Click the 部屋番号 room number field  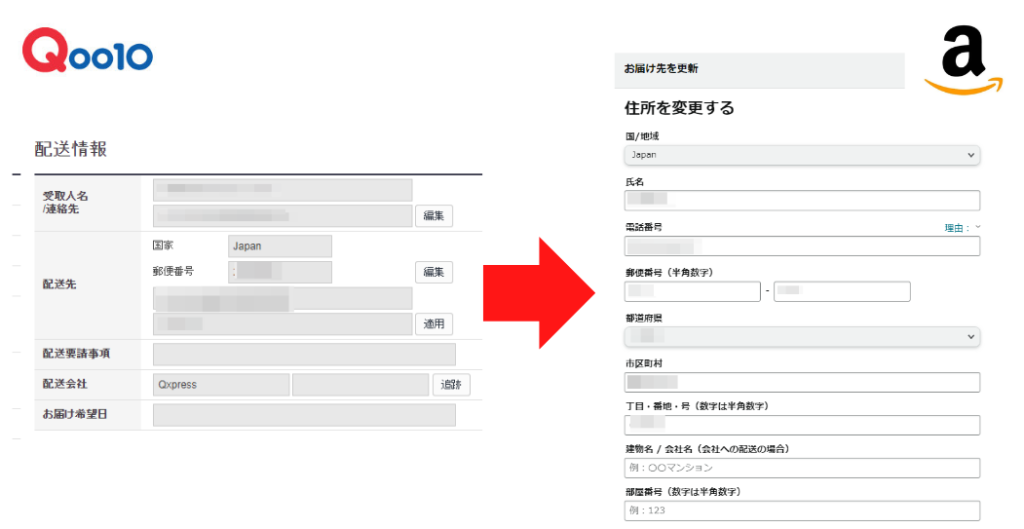click(801, 511)
